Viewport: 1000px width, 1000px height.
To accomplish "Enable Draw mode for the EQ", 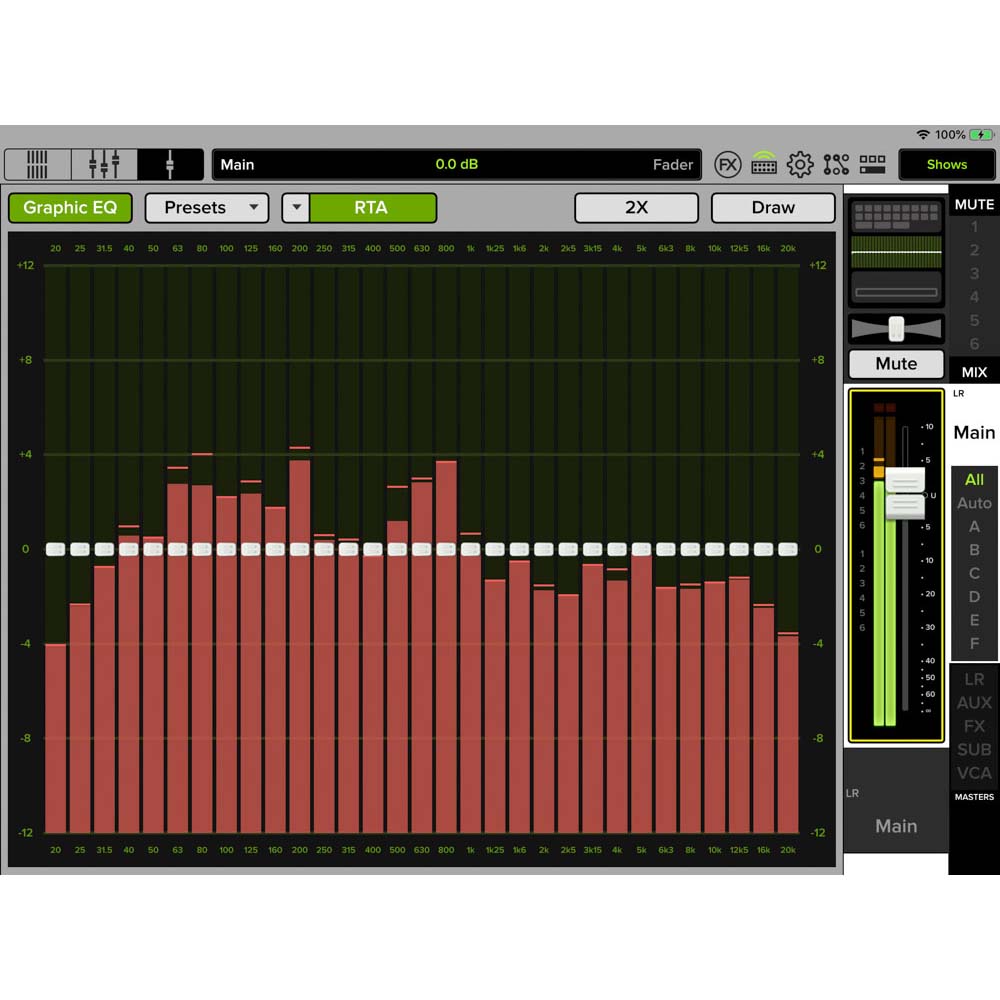I will [x=773, y=208].
